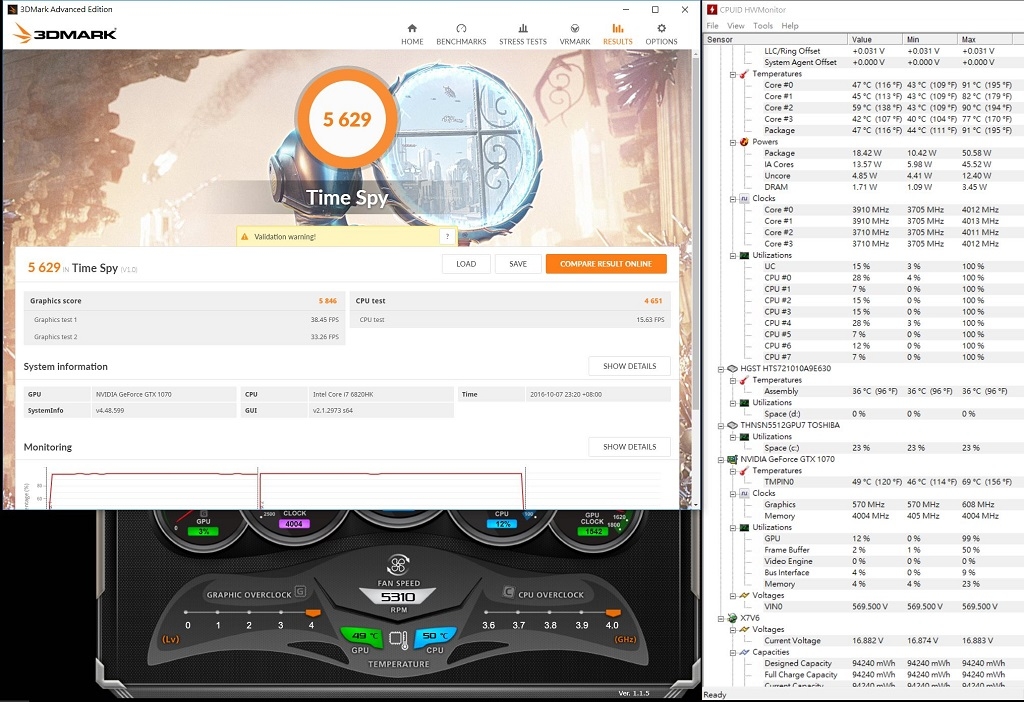Open HWMonitor File menu
This screenshot has width=1024, height=702.
tap(712, 25)
